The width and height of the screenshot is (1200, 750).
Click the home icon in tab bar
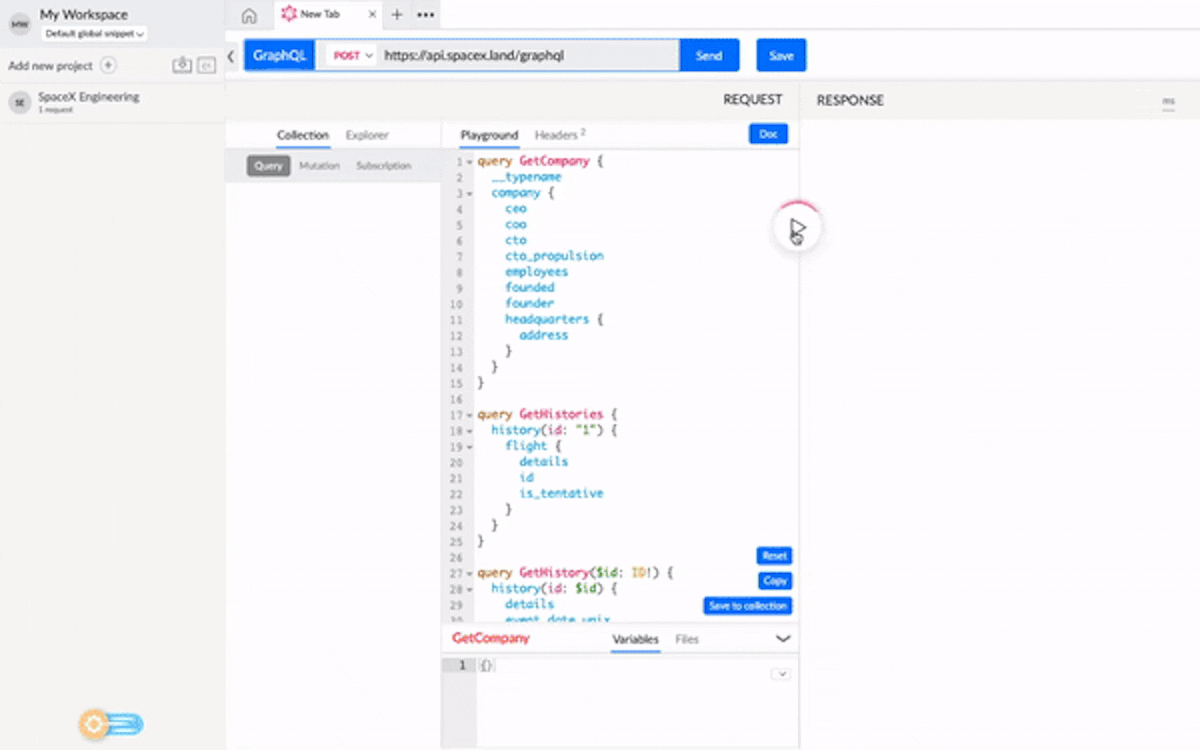249,15
